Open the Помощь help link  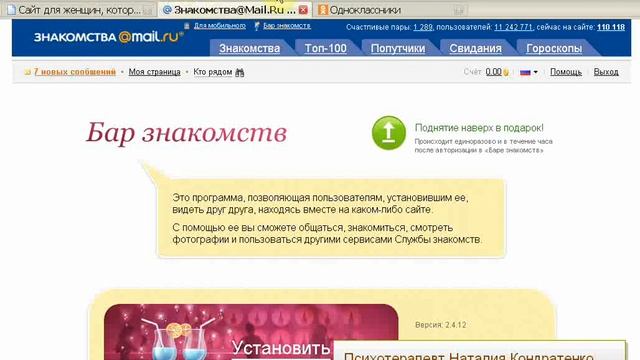(x=566, y=72)
